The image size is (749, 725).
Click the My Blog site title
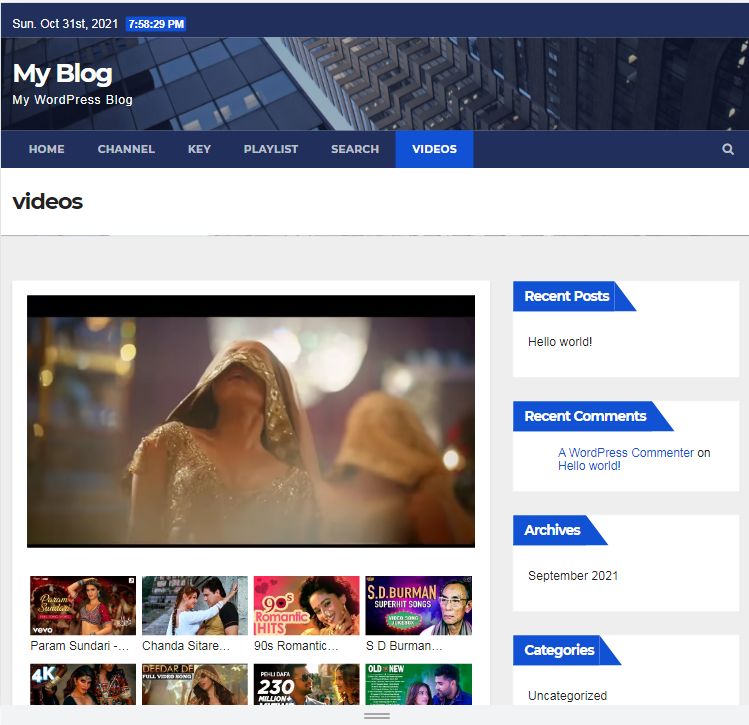[x=63, y=74]
